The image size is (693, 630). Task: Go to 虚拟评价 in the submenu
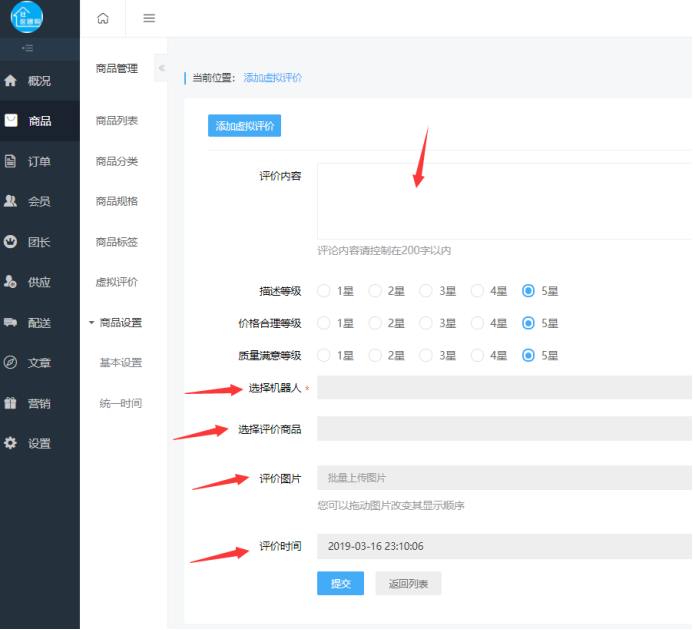117,282
